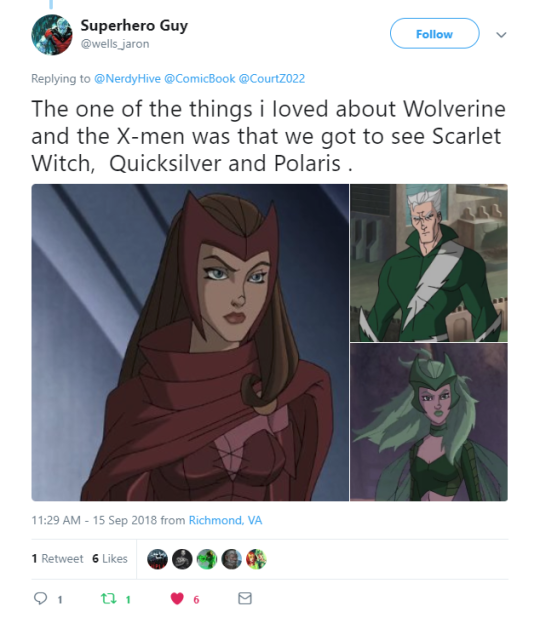View the 1 Retweet list
This screenshot has height=629, width=540.
pyautogui.click(x=57, y=558)
